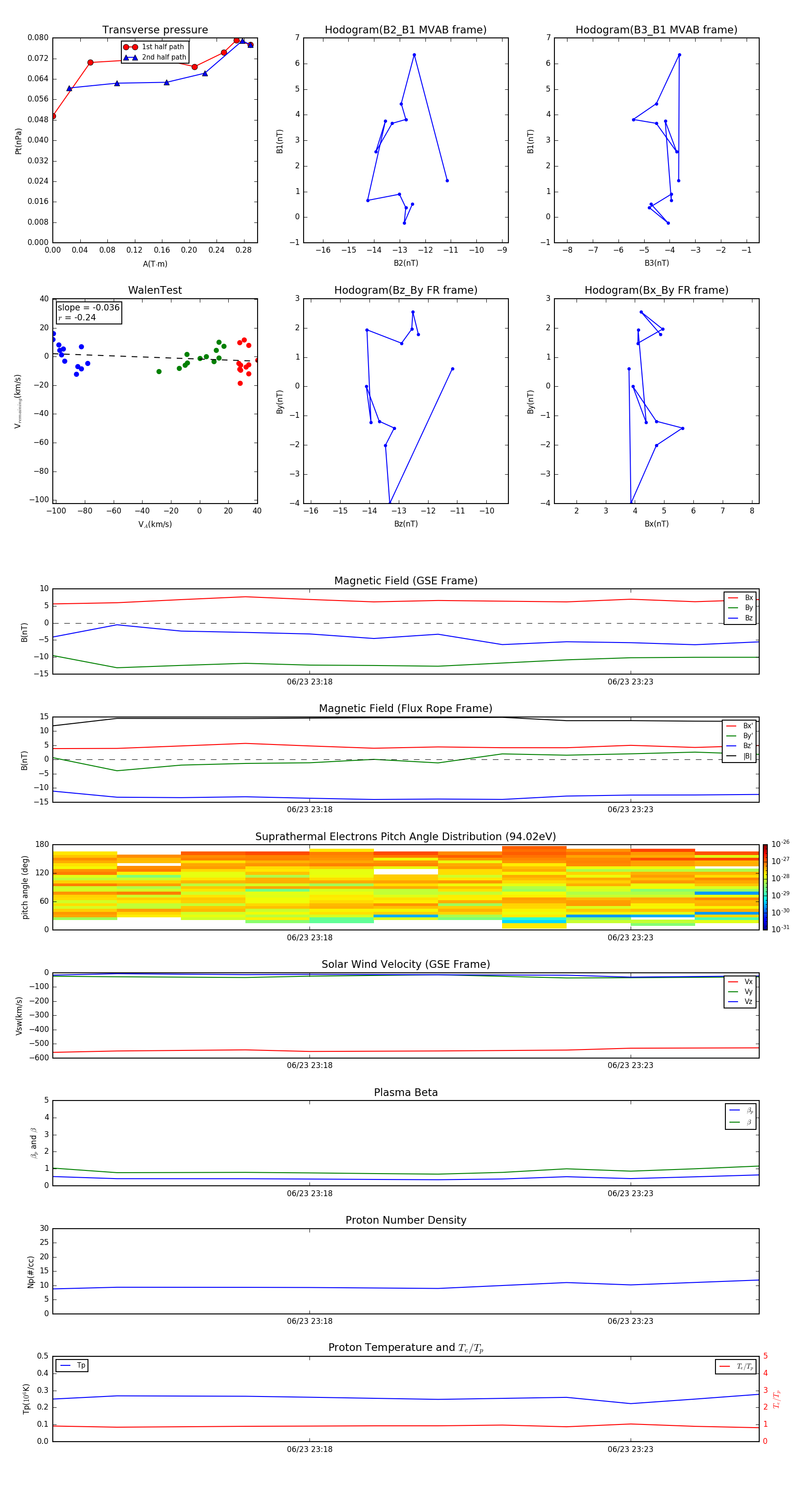Select 'Vz' in the velocity legend

(x=740, y=1002)
